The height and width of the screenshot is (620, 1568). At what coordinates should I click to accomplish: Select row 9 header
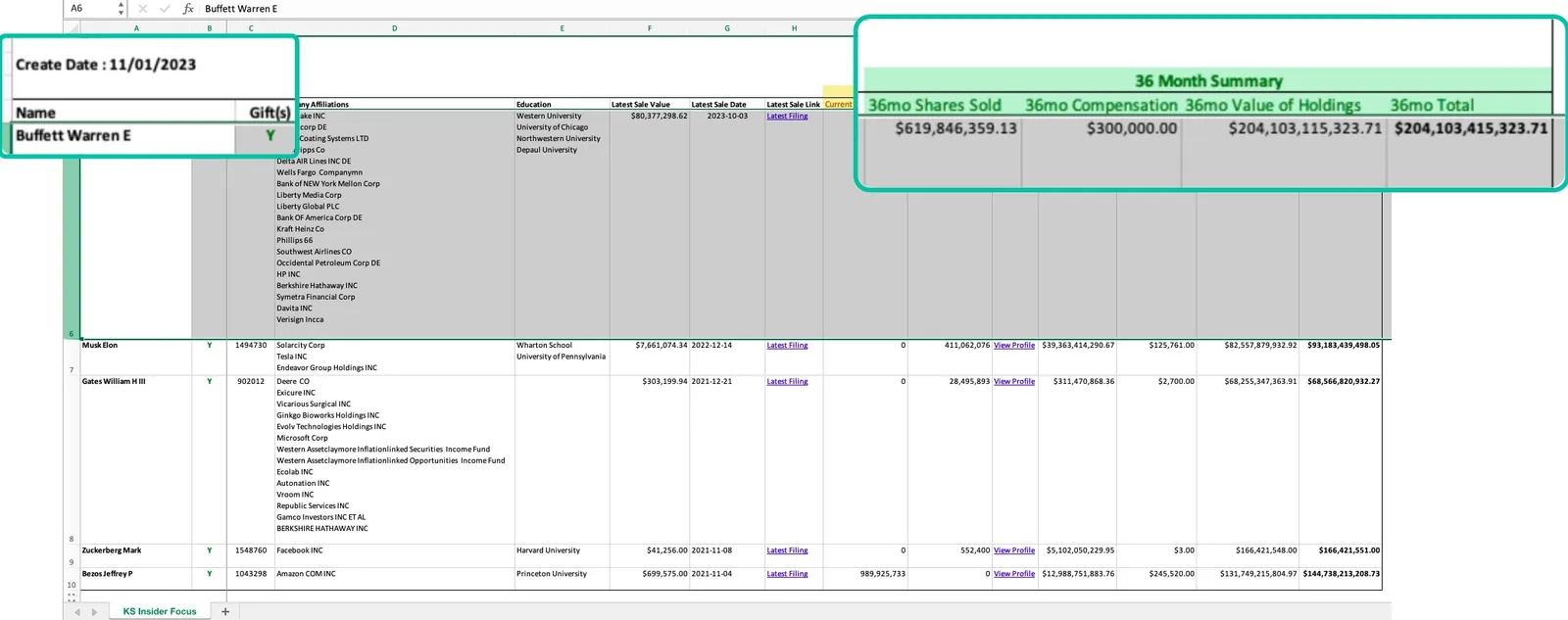[x=72, y=555]
